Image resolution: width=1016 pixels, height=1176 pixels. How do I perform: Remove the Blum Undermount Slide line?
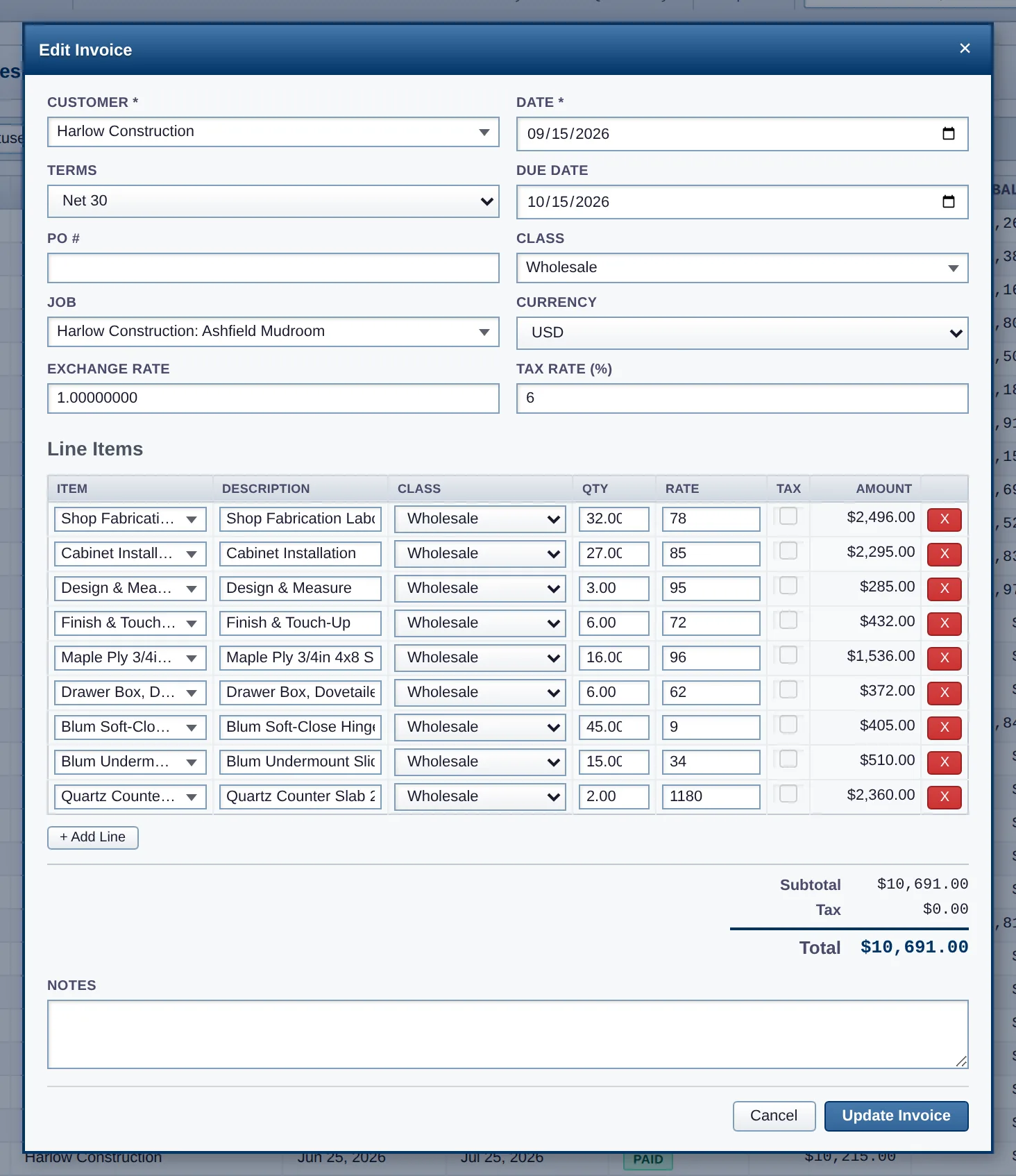pyautogui.click(x=944, y=762)
